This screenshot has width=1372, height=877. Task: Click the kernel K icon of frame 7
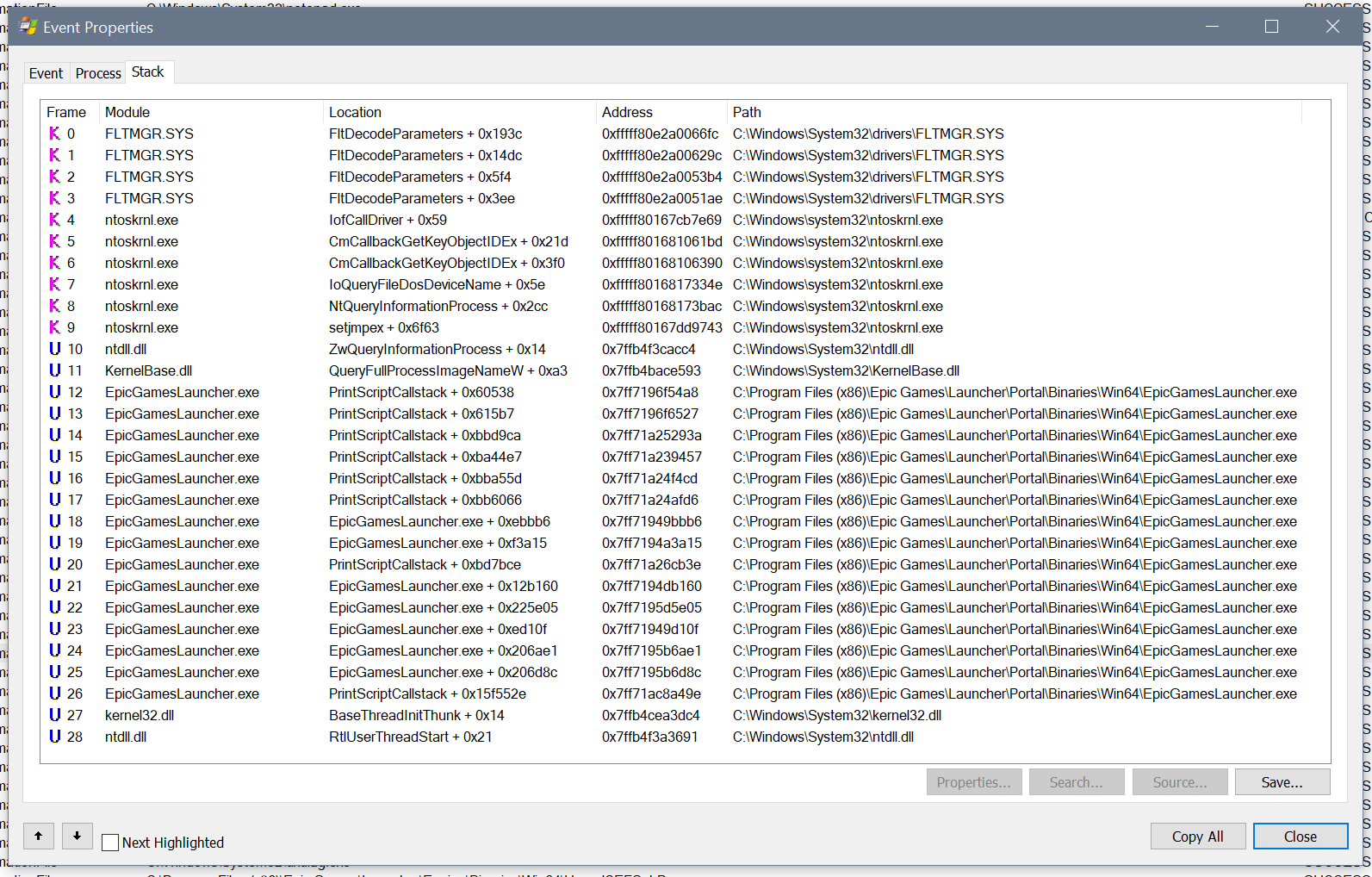(54, 284)
